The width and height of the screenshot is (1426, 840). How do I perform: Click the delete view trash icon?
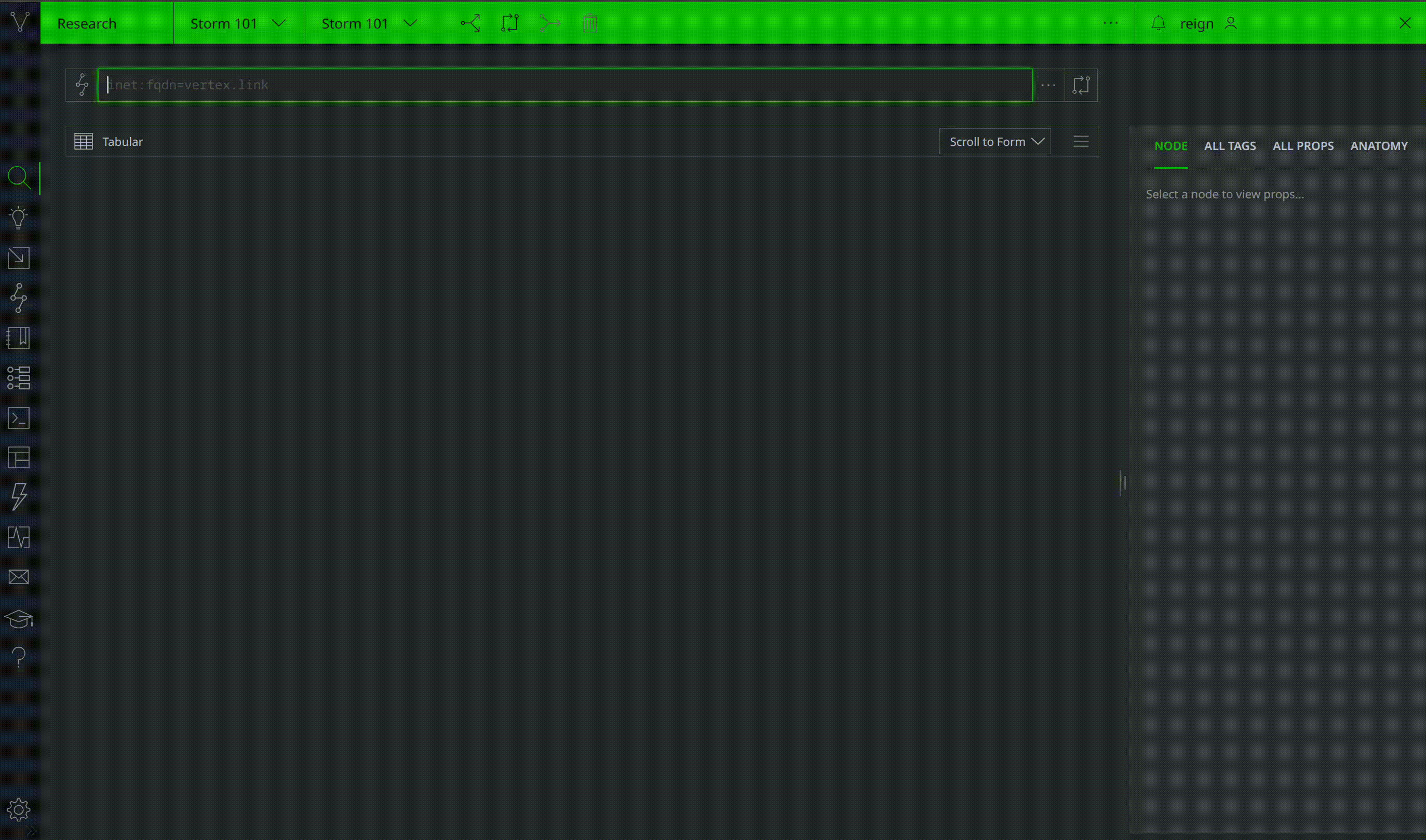(590, 23)
